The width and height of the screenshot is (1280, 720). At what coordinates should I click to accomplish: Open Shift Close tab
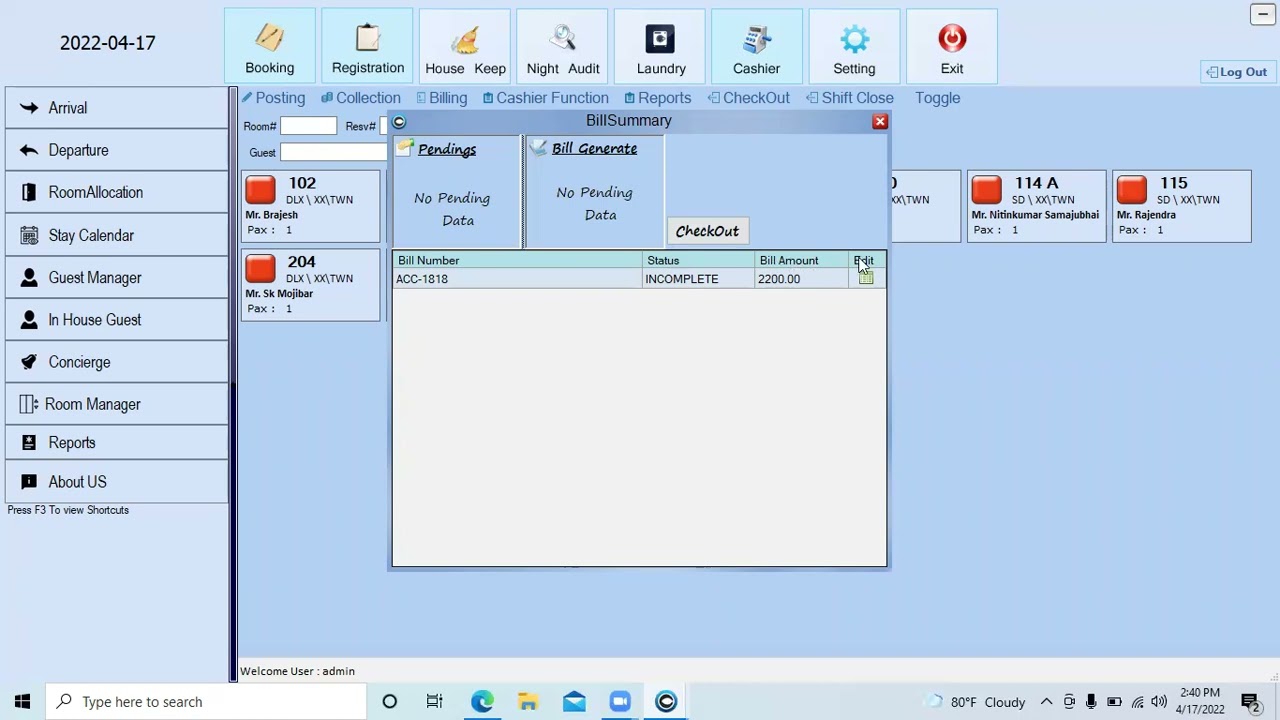(x=850, y=98)
